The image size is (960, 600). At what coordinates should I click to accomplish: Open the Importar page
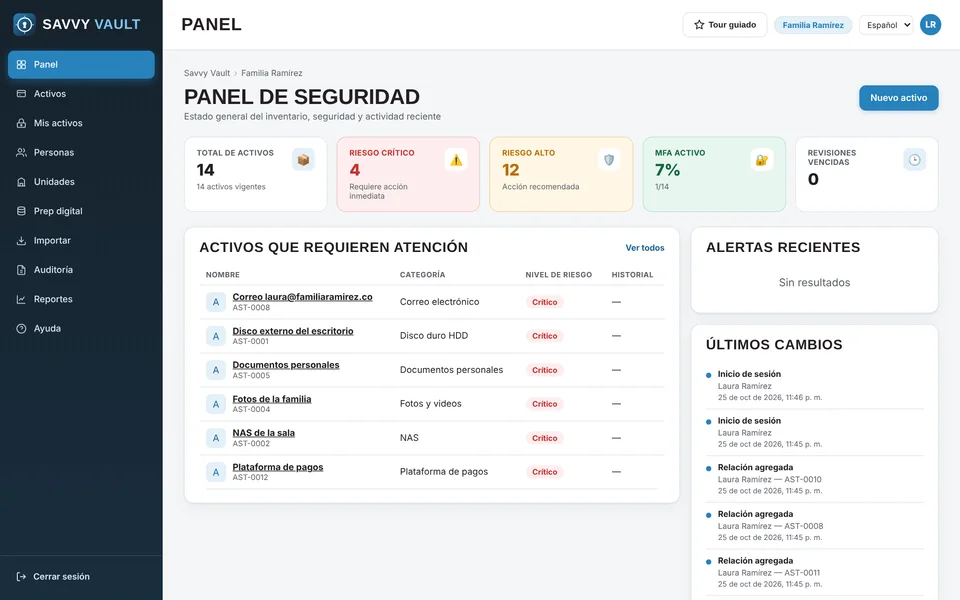pos(81,241)
